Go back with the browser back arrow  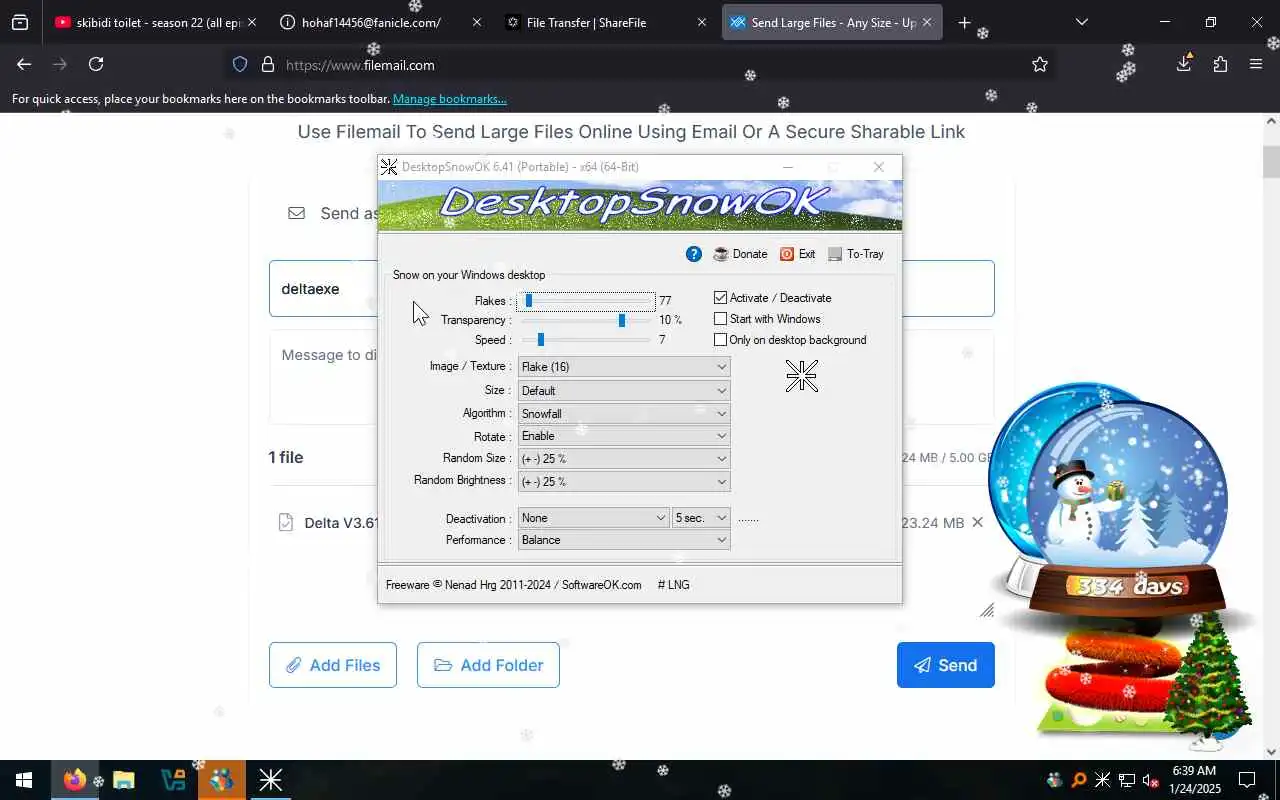[24, 64]
